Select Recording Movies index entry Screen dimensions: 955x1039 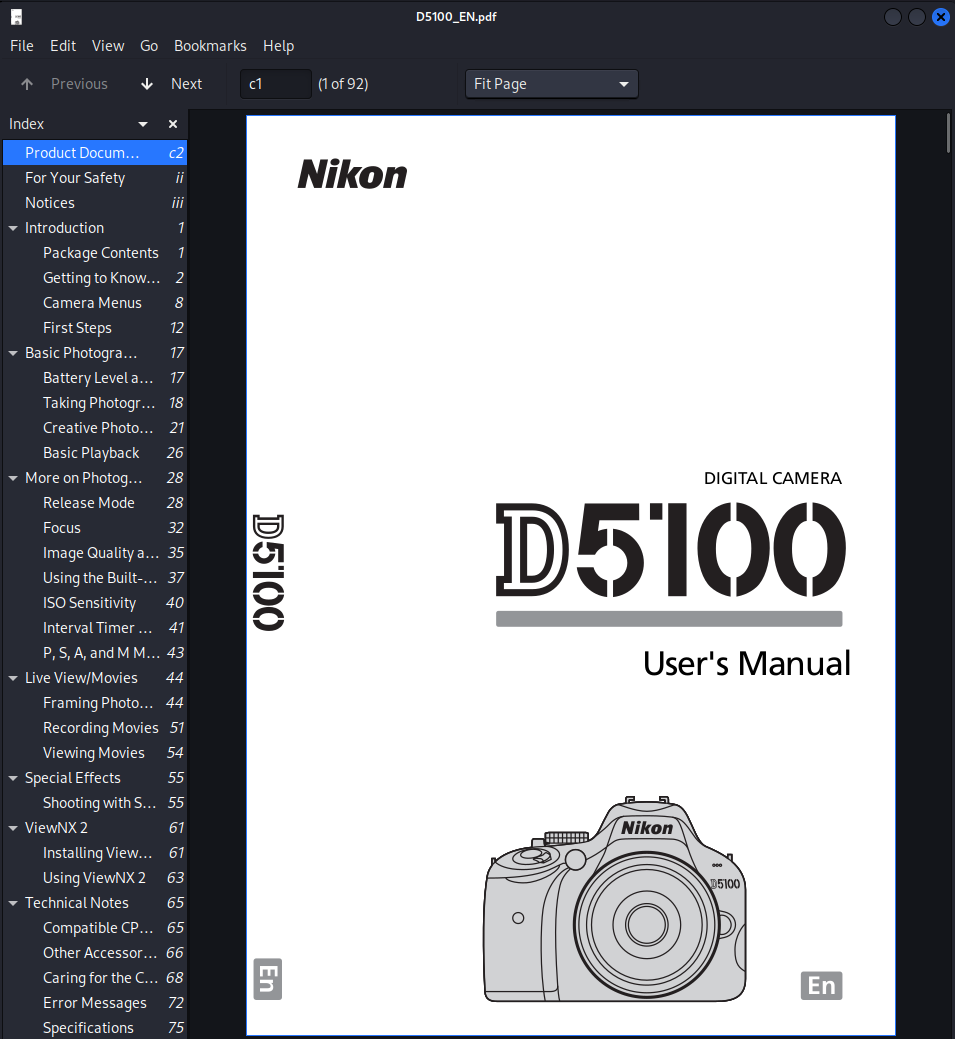95,728
